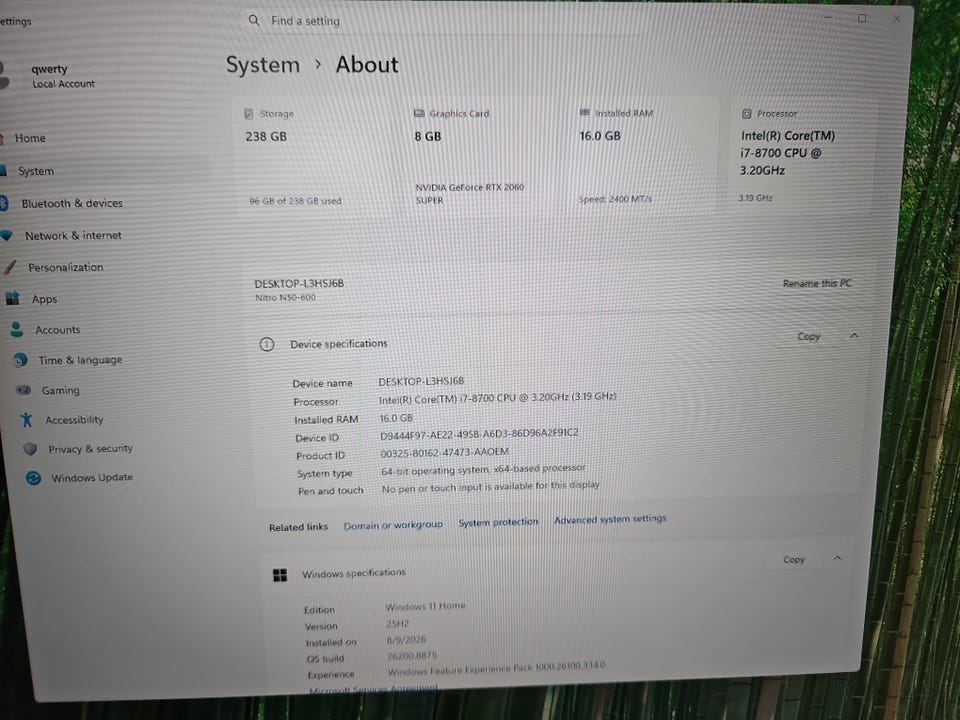Click the Windows 11 Home edition text
The image size is (960, 720).
tap(426, 606)
